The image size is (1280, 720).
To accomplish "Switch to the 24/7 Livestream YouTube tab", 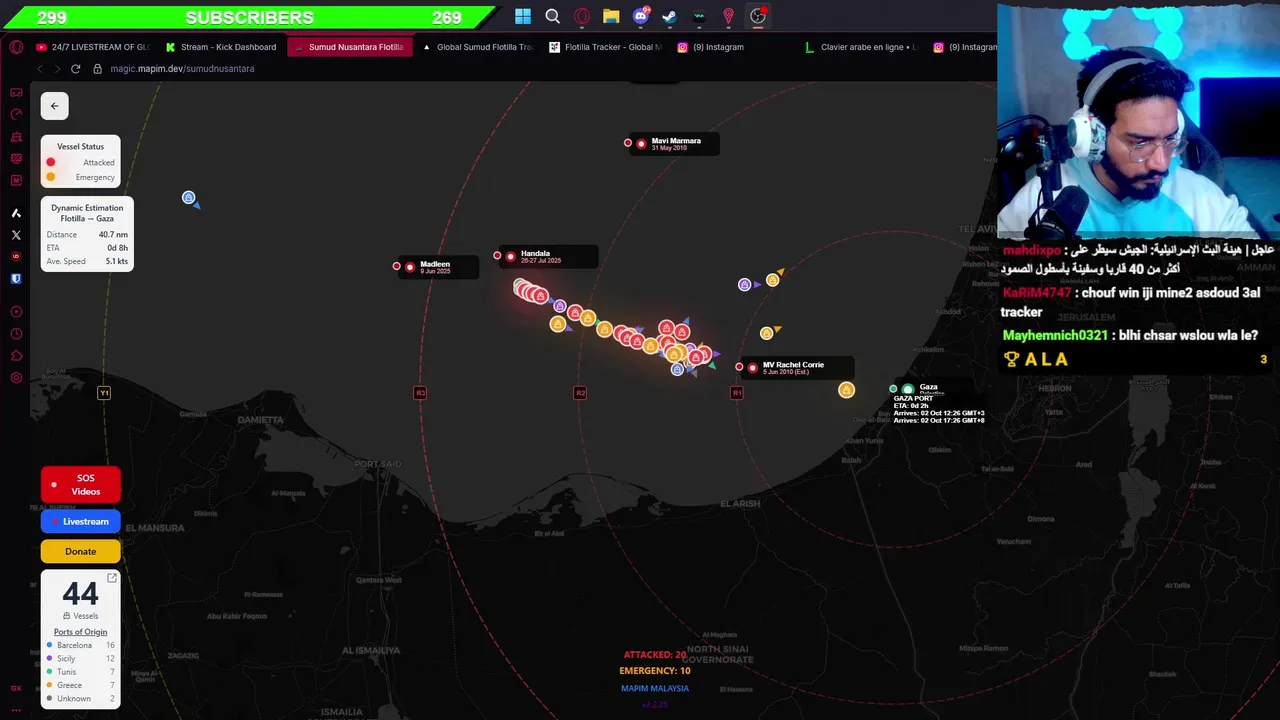I will [x=92, y=47].
